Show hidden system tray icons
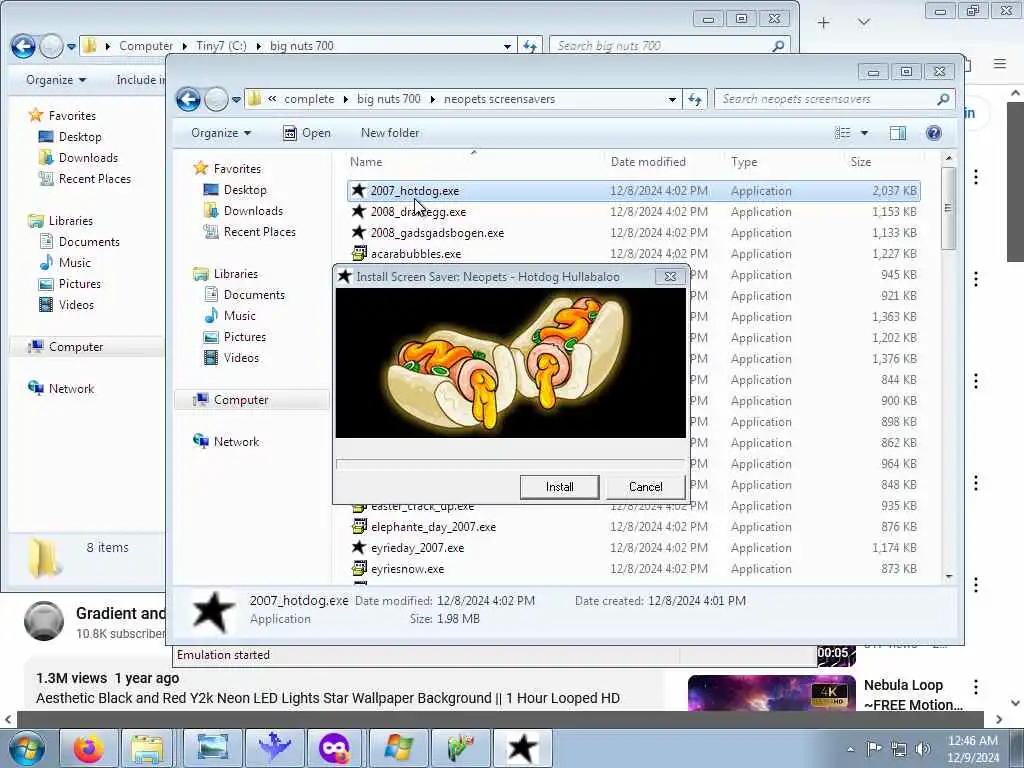Image resolution: width=1024 pixels, height=768 pixels. tap(850, 749)
